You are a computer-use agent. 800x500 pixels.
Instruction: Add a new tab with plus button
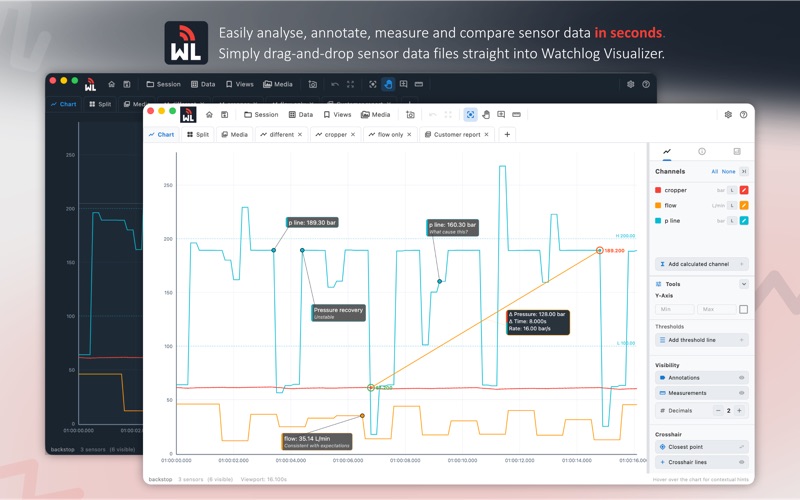click(507, 135)
